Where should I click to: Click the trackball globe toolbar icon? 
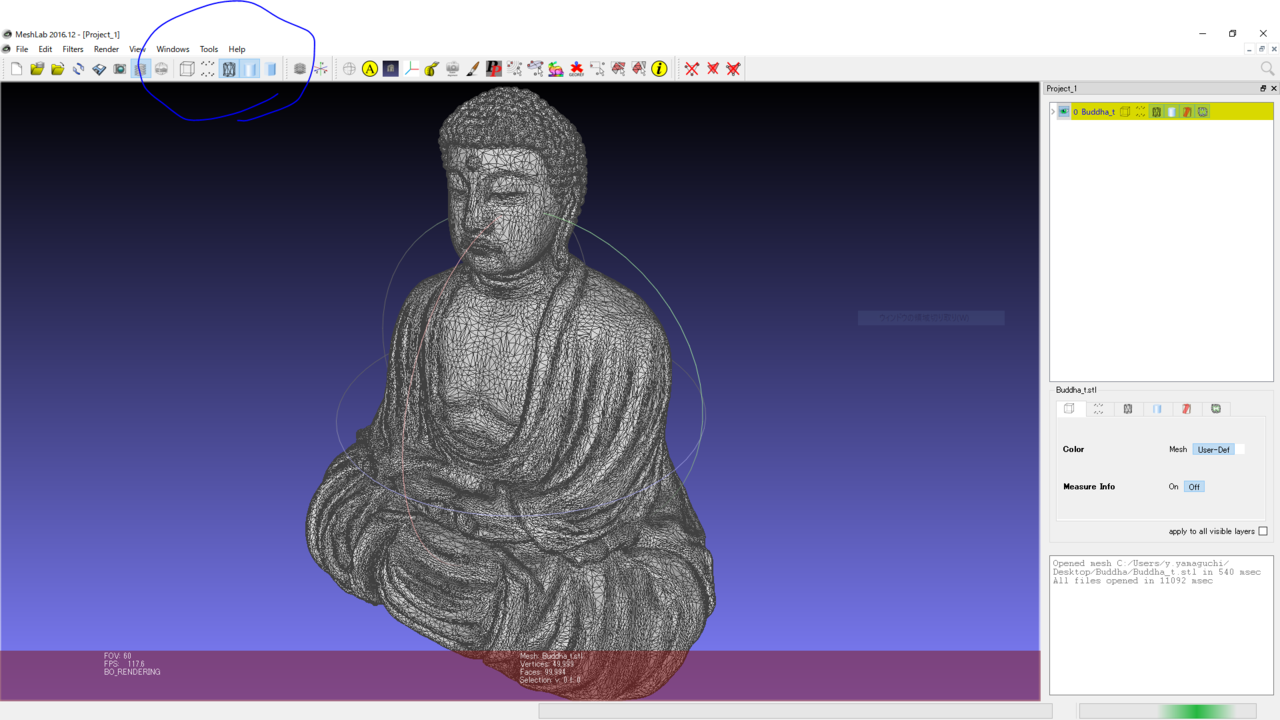pyautogui.click(x=349, y=69)
